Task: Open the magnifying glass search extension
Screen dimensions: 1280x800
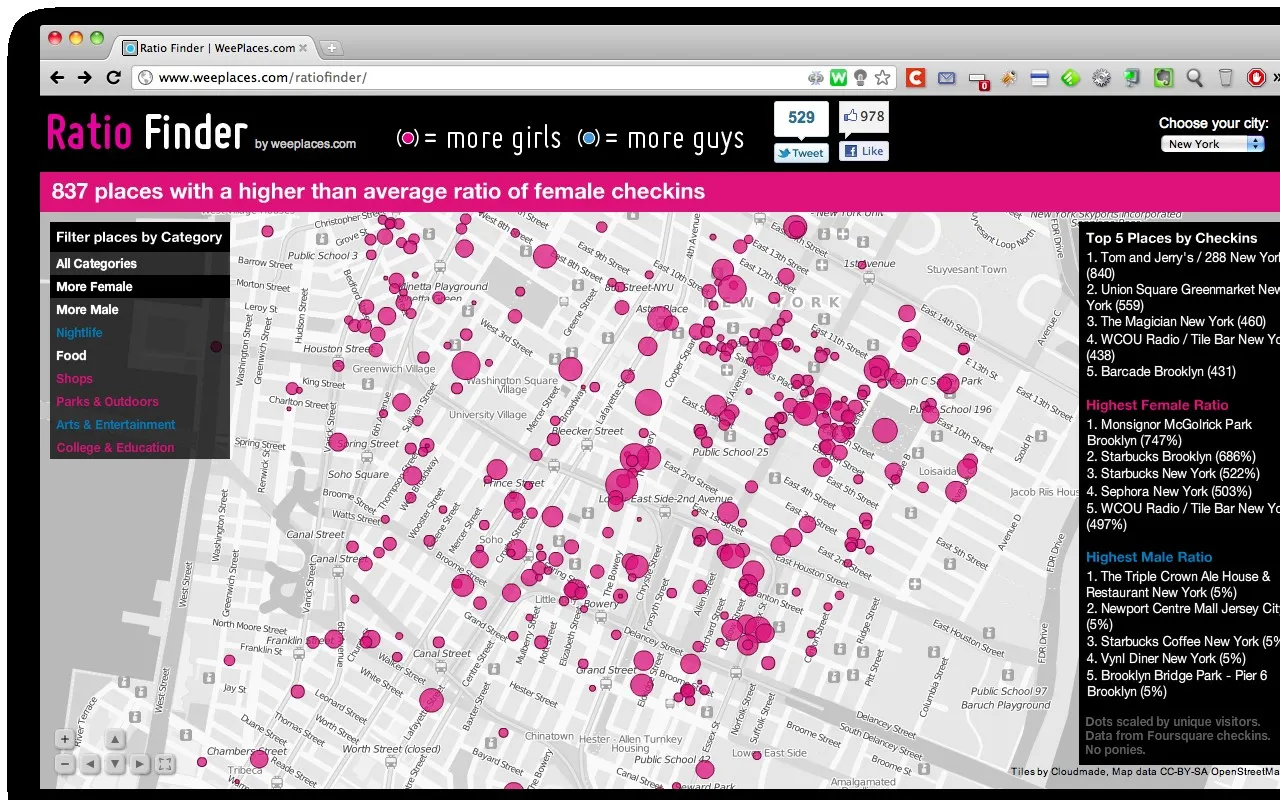Action: pos(1194,77)
